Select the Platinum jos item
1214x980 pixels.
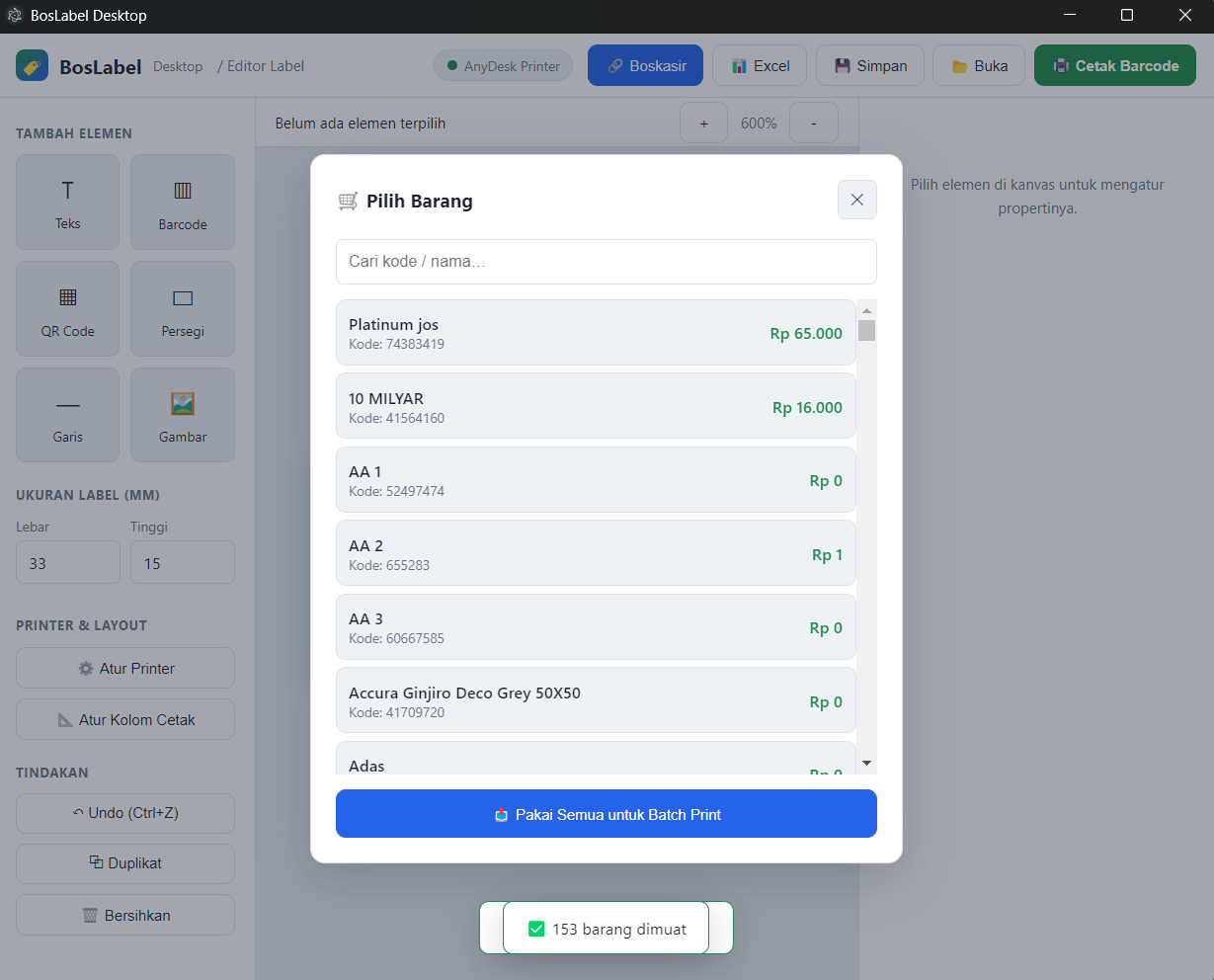(596, 333)
